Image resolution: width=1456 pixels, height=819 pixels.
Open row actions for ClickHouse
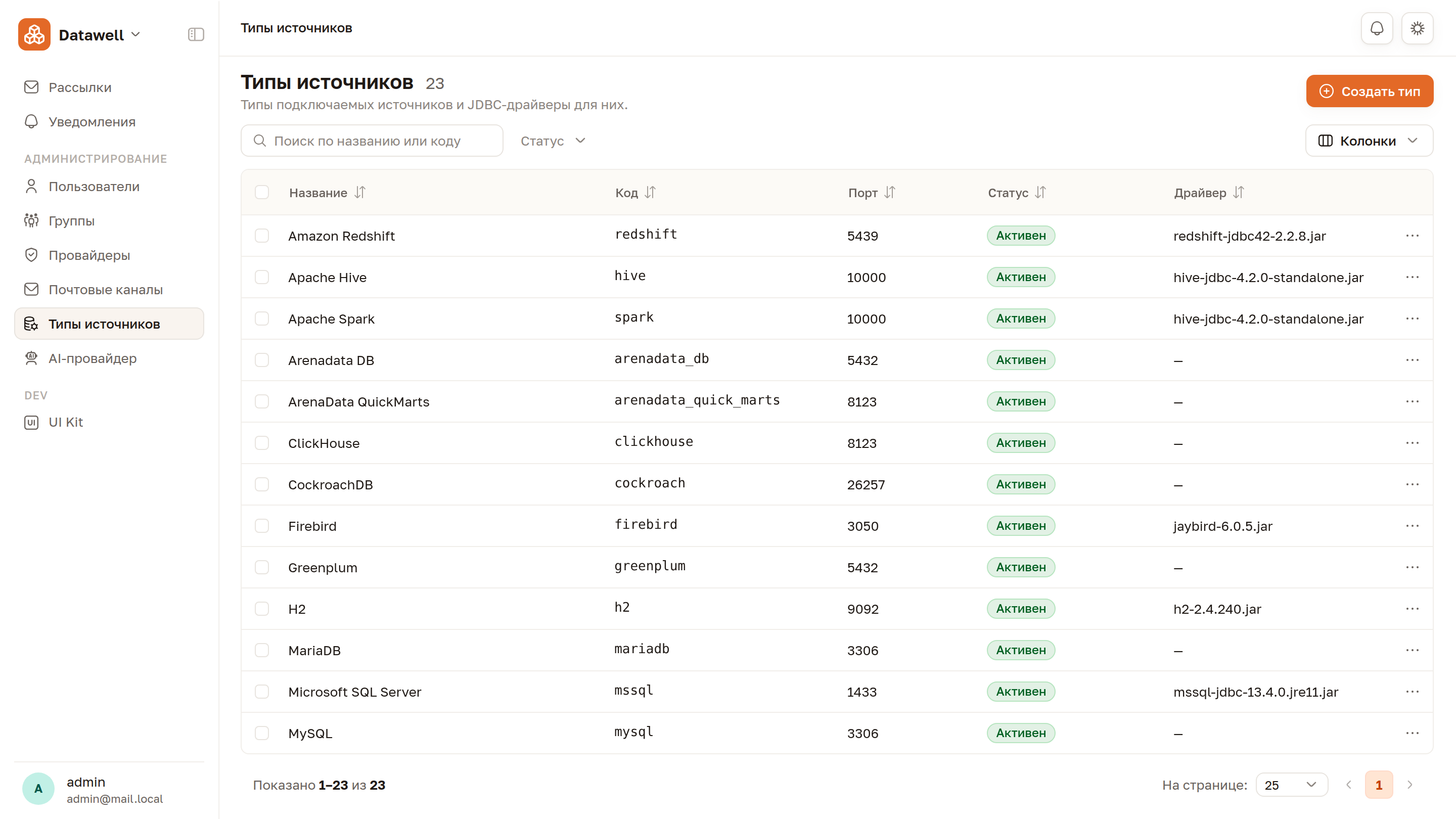1412,443
